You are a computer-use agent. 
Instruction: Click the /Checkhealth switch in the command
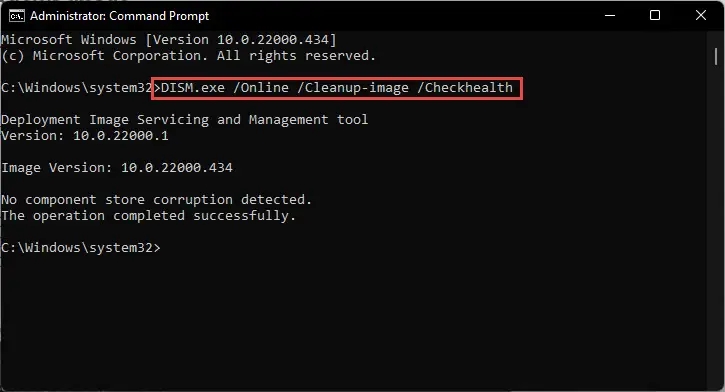click(465, 87)
